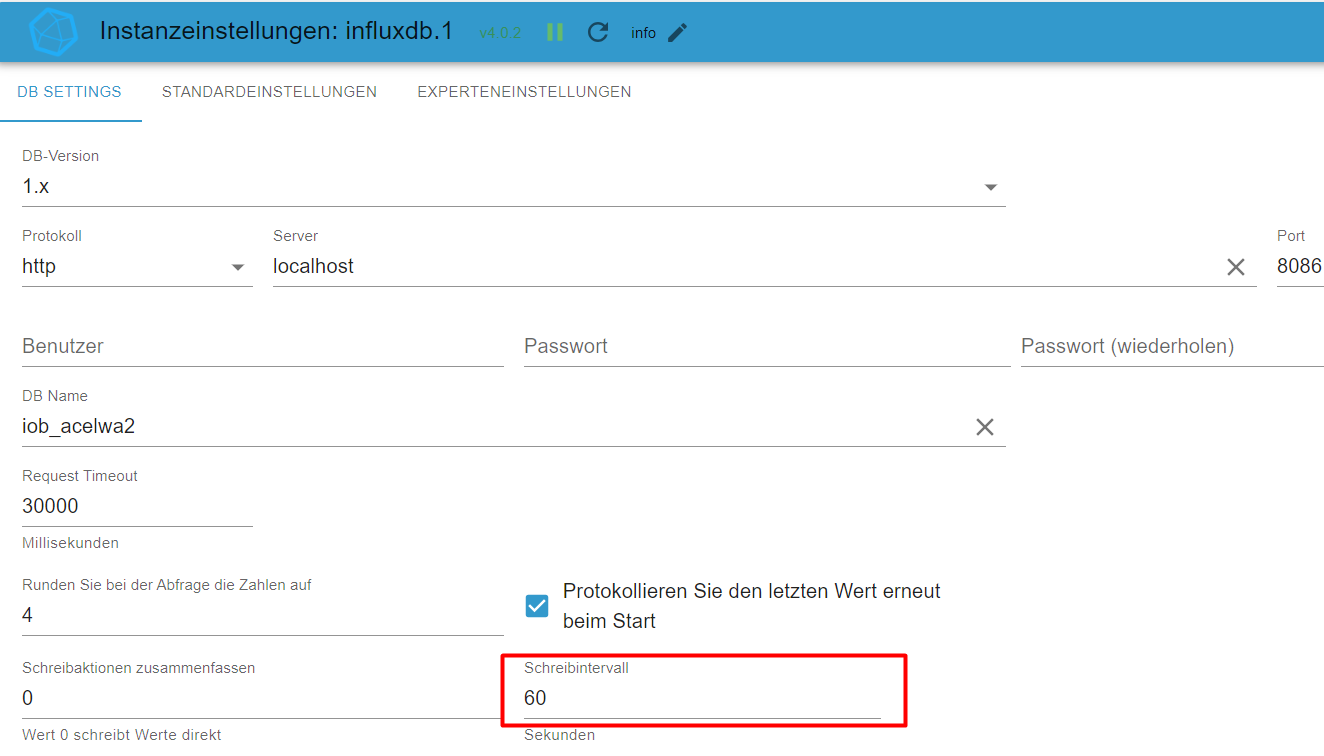This screenshot has width=1324, height=756.
Task: Switch to Standardeinstellungen tab
Action: (269, 92)
